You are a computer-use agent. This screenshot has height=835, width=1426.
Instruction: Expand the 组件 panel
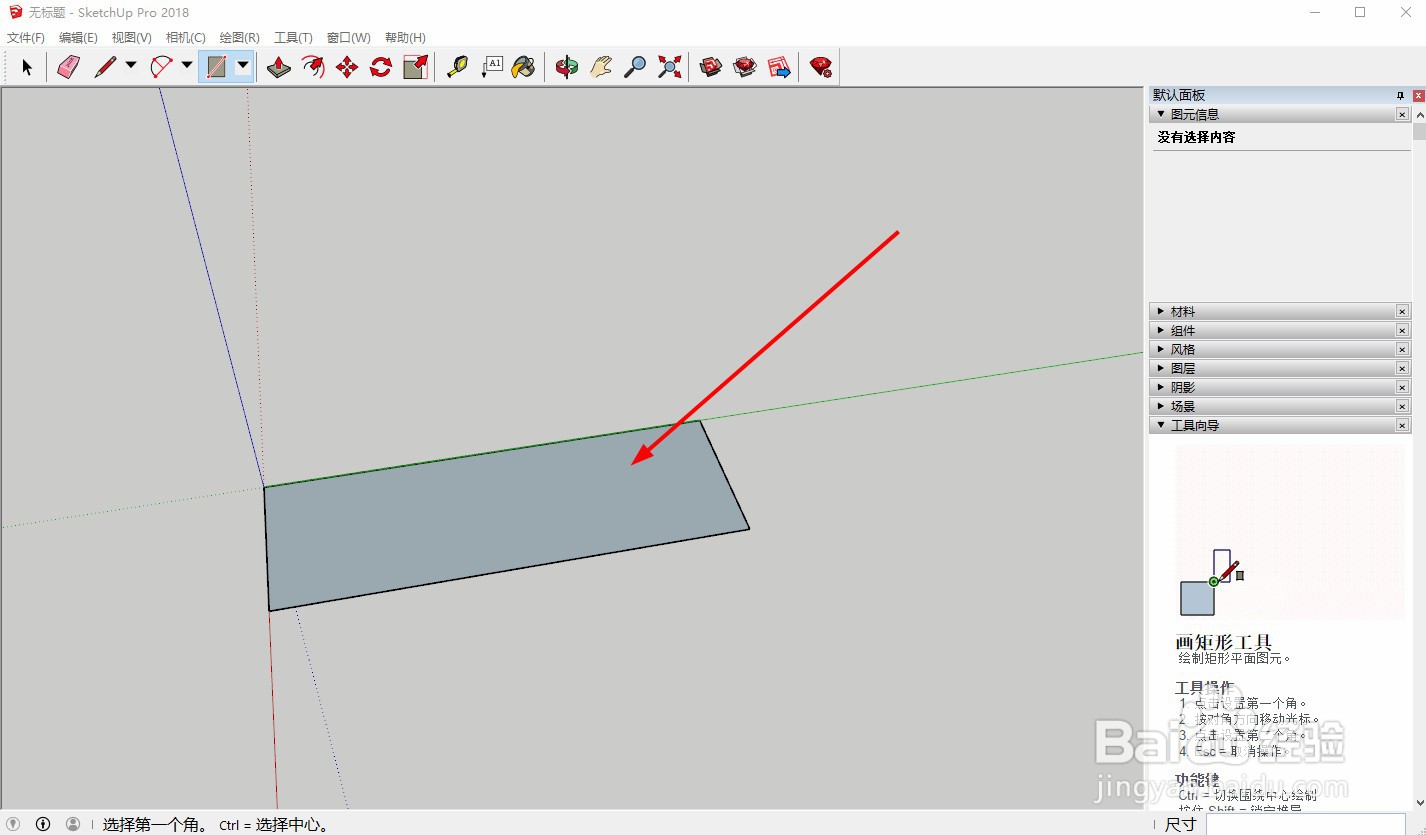click(1161, 331)
